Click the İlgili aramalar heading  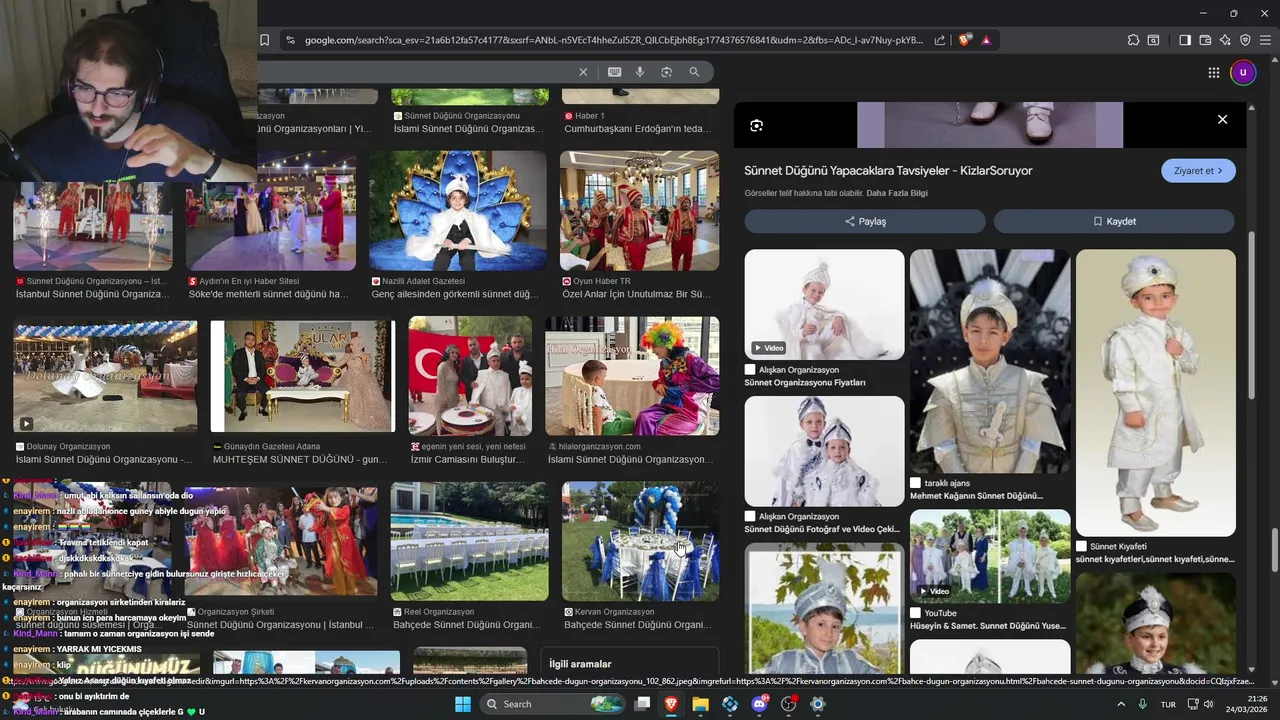[x=580, y=664]
